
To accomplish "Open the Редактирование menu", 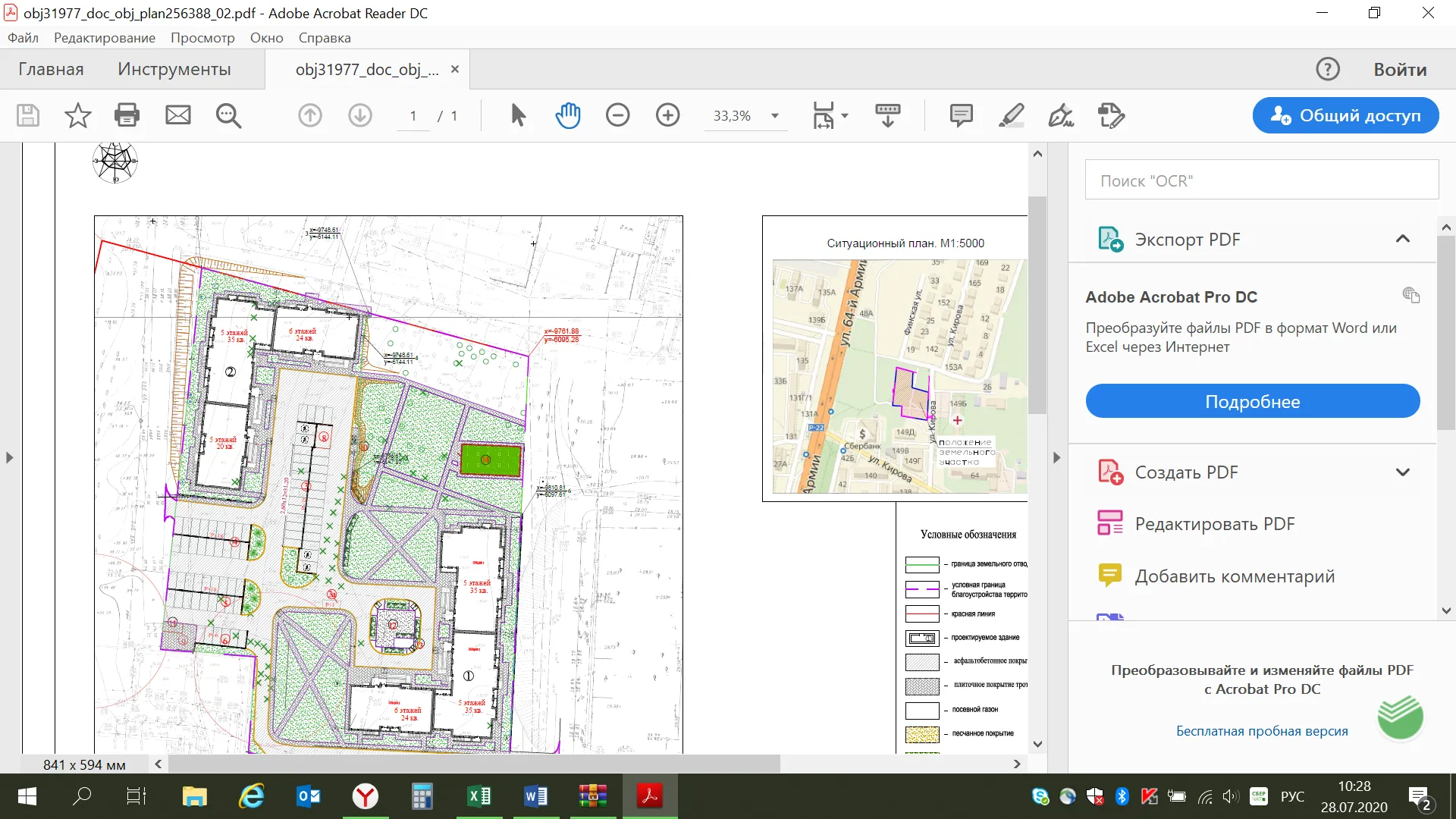I will pos(104,38).
